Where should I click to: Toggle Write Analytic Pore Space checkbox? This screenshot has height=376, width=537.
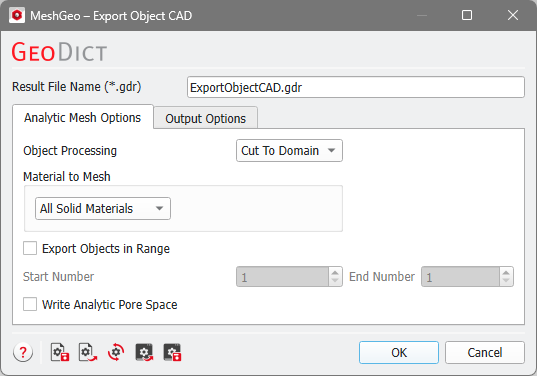30,304
